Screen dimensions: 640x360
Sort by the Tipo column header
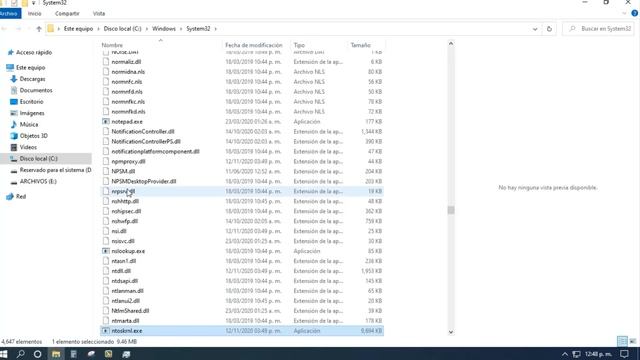(299, 45)
